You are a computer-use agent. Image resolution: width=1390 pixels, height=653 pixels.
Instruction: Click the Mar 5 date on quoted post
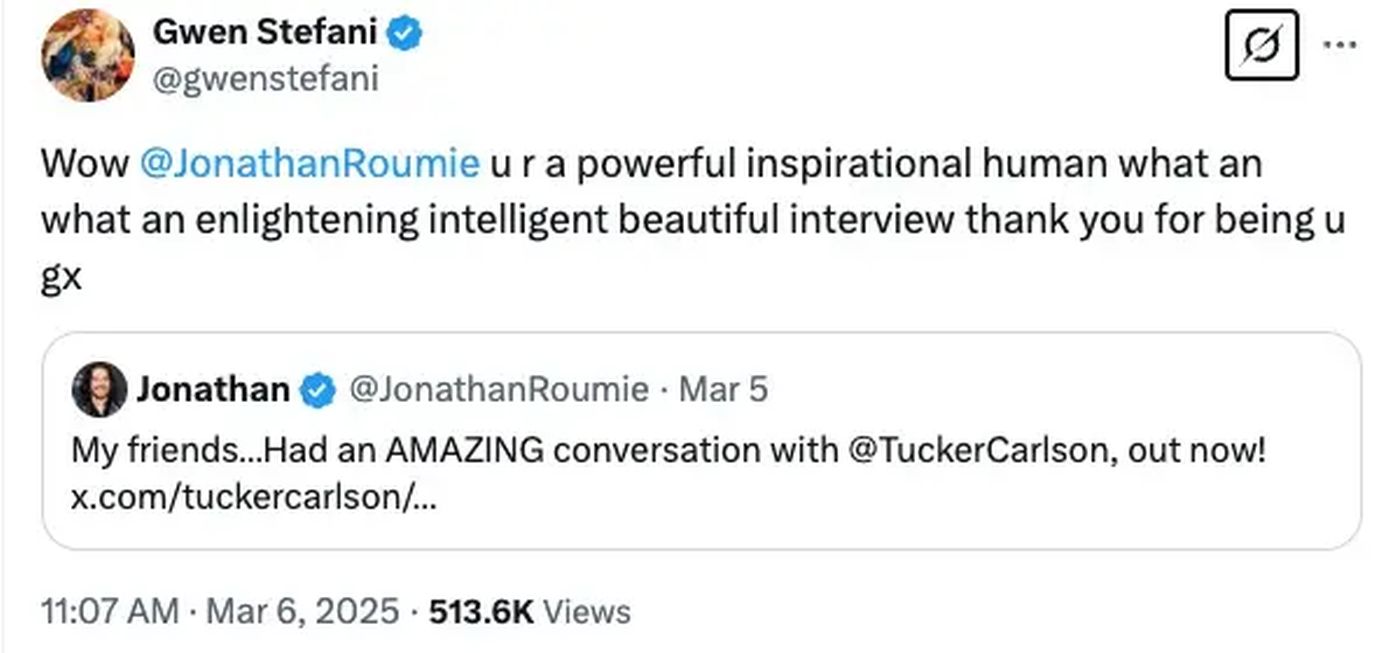pyautogui.click(x=723, y=390)
